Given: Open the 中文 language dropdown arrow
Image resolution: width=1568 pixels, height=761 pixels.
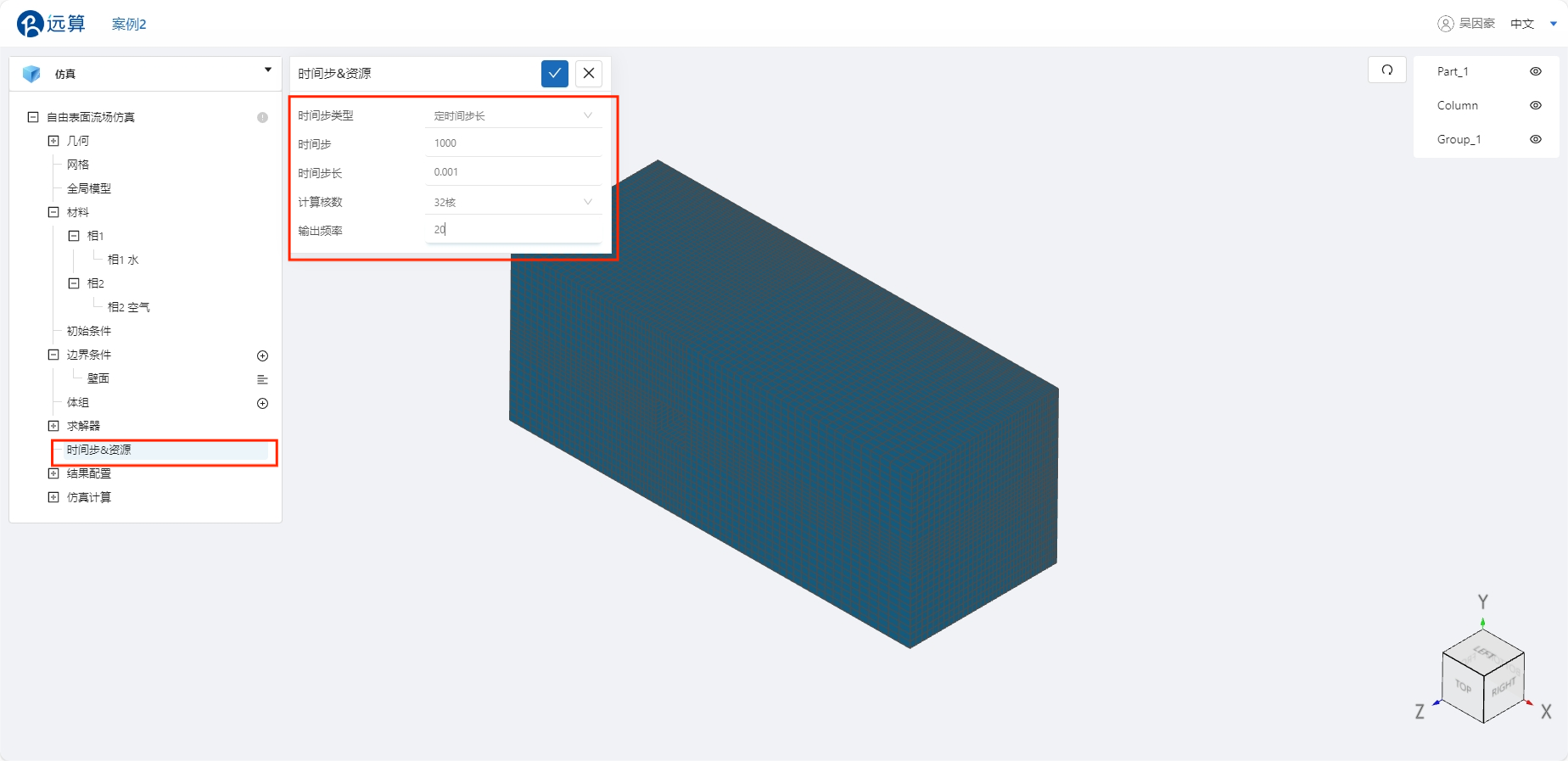Looking at the screenshot, I should pos(1554,24).
